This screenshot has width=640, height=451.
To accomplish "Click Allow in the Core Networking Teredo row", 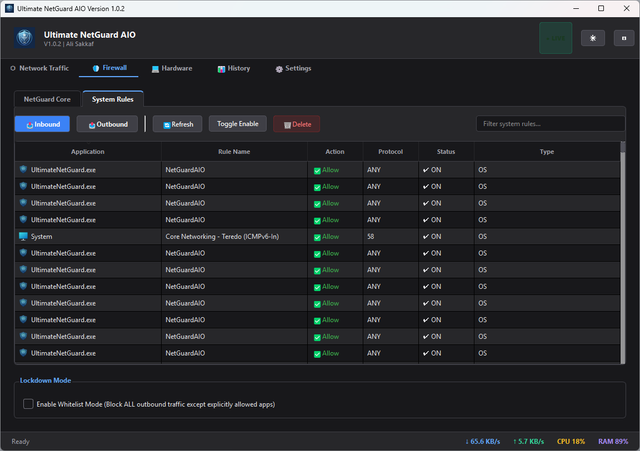I will (x=326, y=237).
